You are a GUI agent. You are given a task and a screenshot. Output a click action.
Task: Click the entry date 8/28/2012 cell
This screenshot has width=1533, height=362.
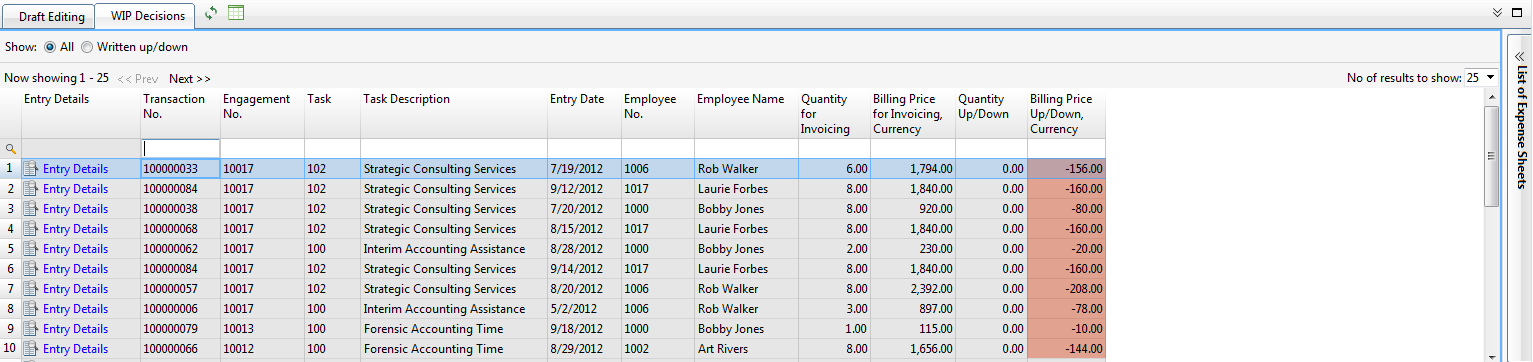[584, 249]
